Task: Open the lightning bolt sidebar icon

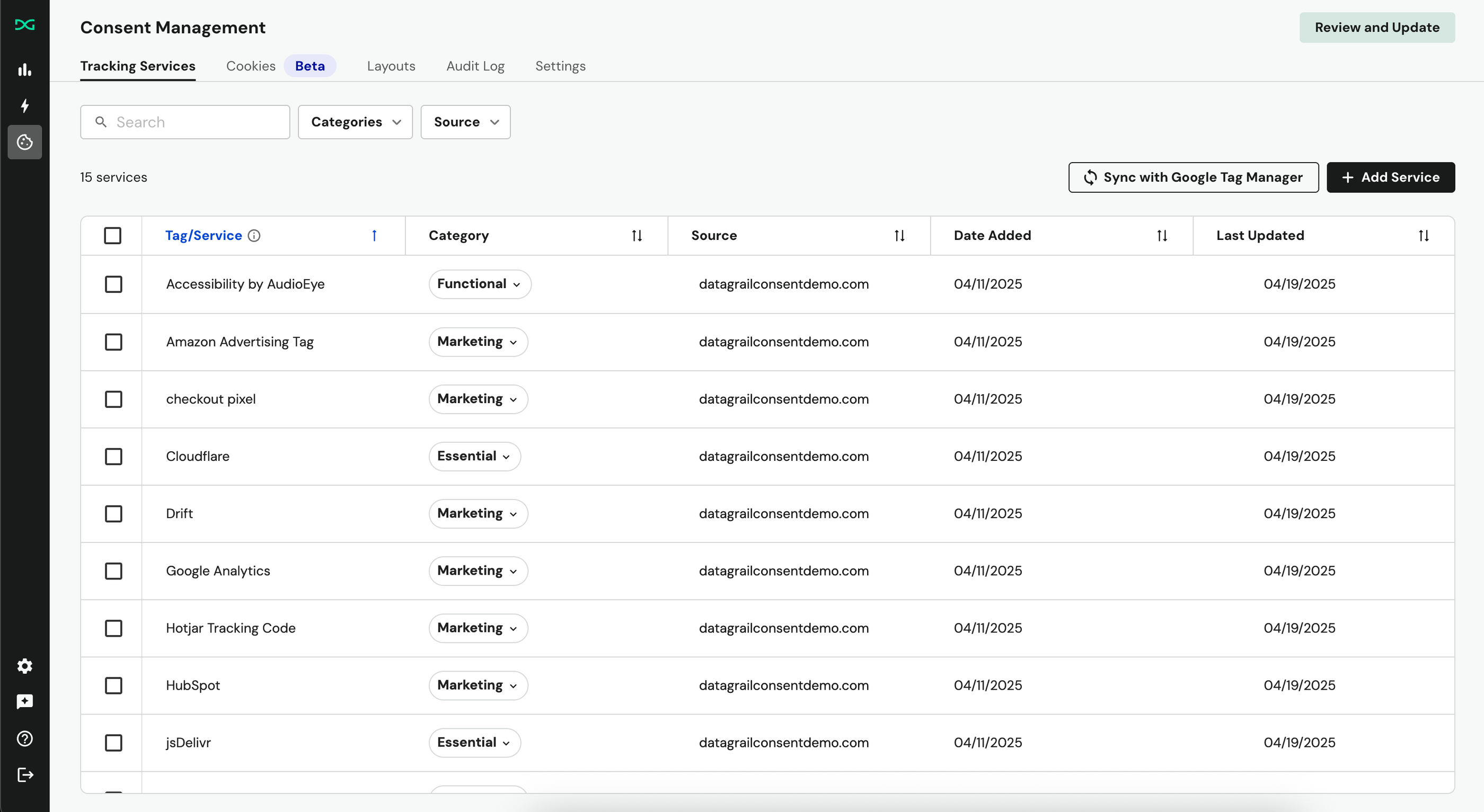Action: pyautogui.click(x=25, y=105)
